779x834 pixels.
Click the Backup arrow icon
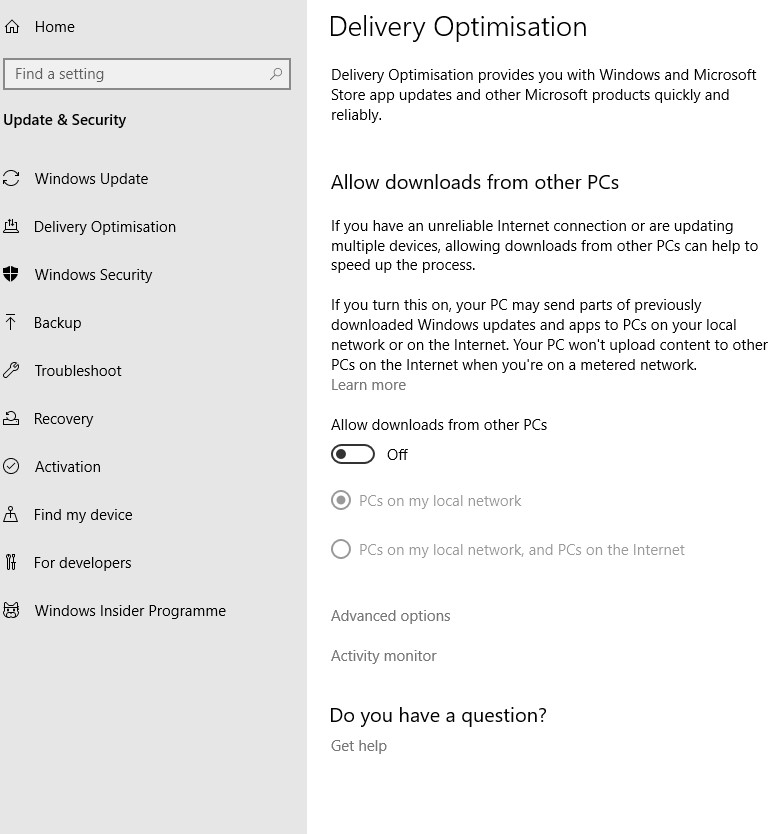11,322
